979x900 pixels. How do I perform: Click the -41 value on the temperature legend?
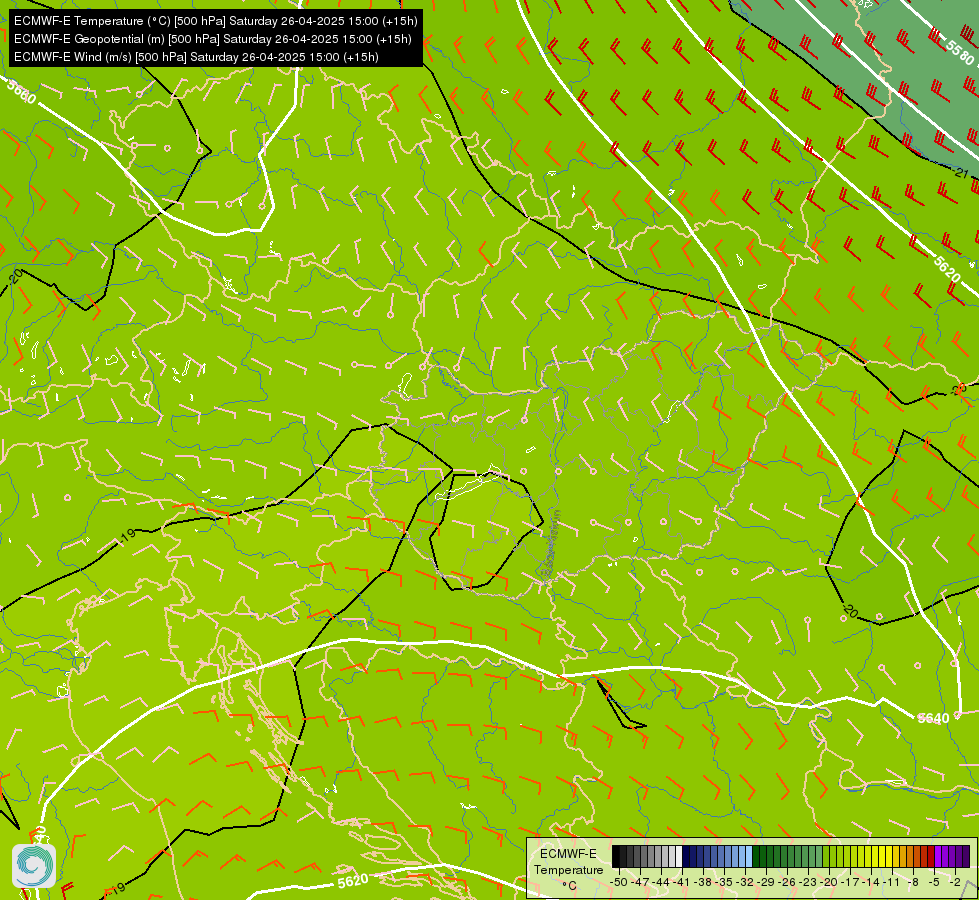[x=682, y=883]
